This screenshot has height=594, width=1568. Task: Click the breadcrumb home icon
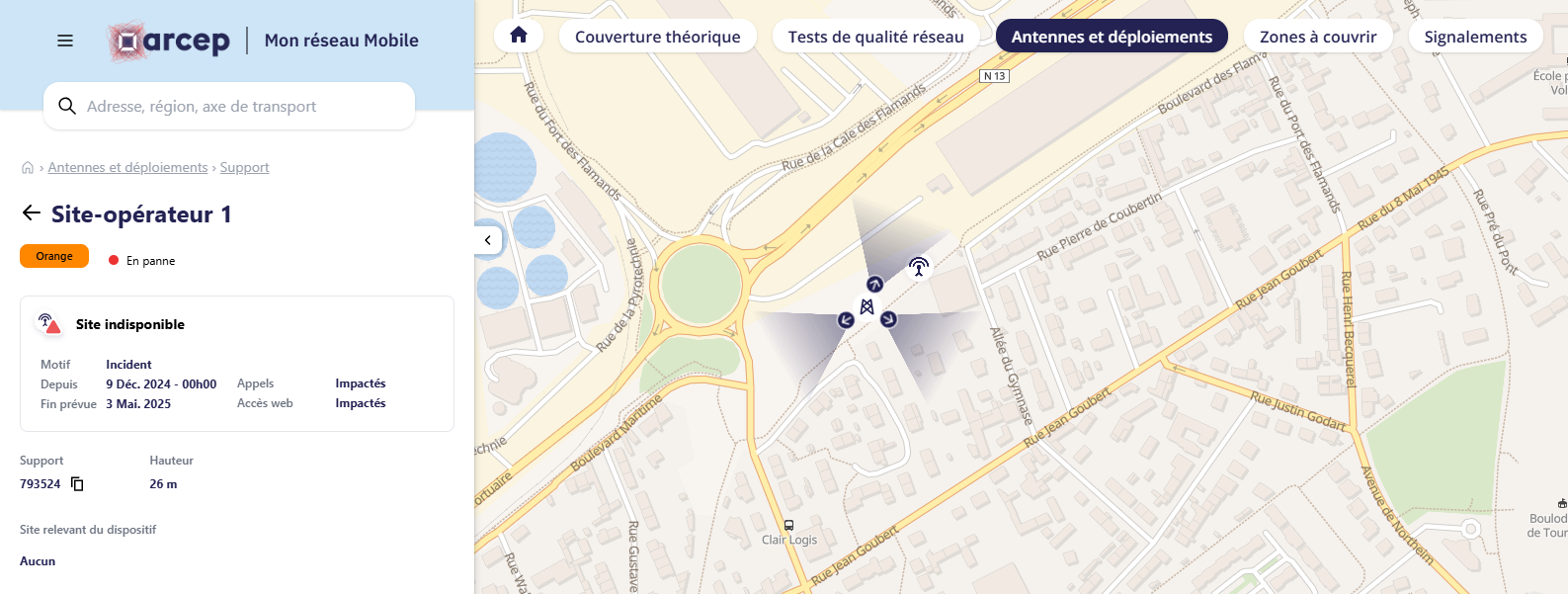tap(28, 168)
